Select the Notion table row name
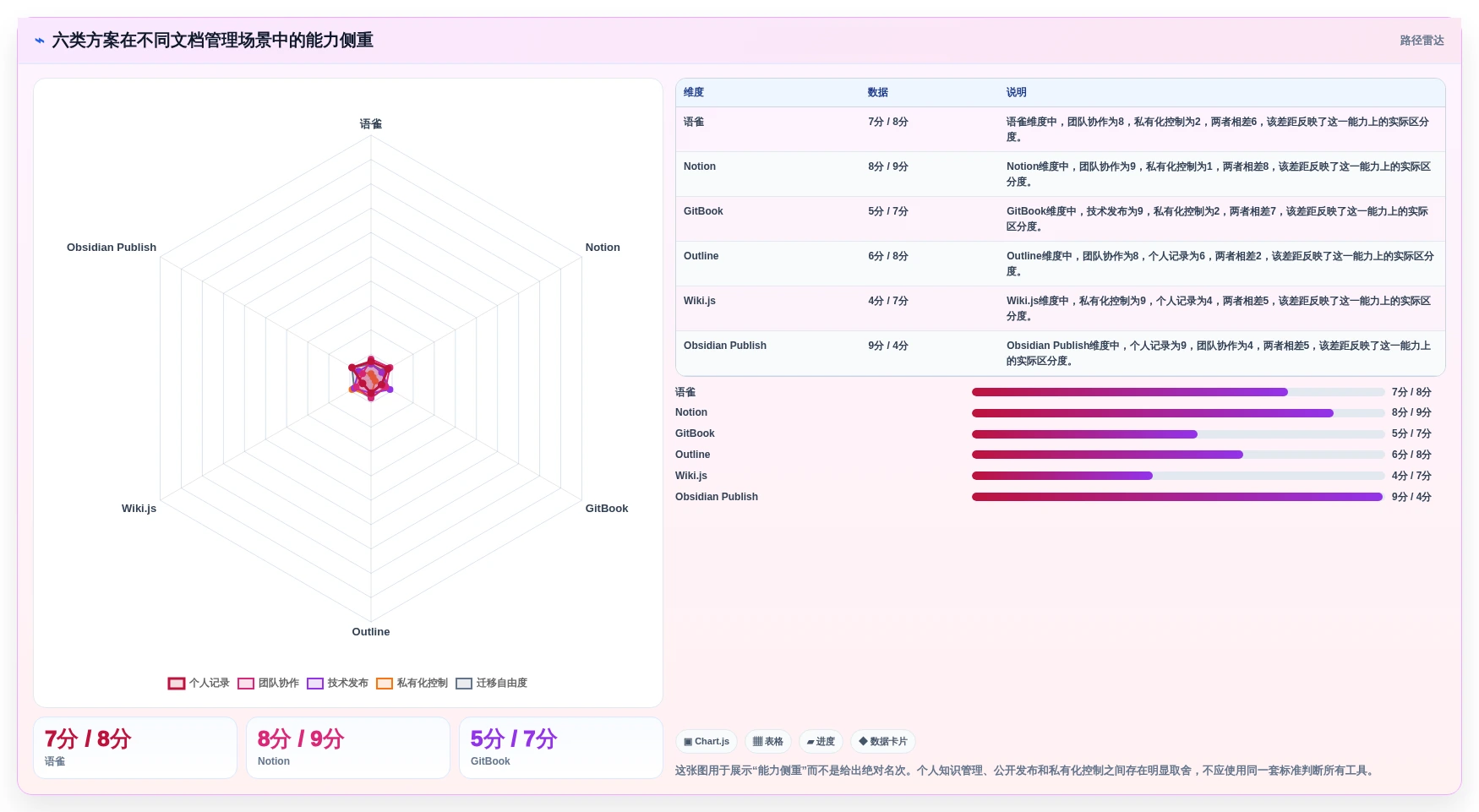The width and height of the screenshot is (1479, 812). (x=700, y=166)
